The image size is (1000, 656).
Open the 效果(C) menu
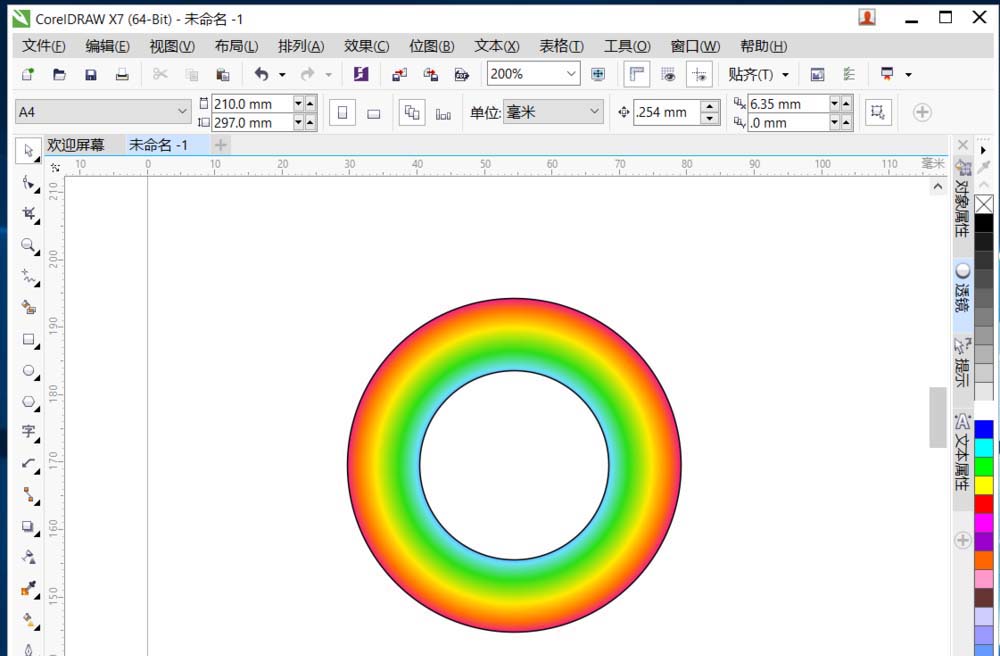[366, 45]
